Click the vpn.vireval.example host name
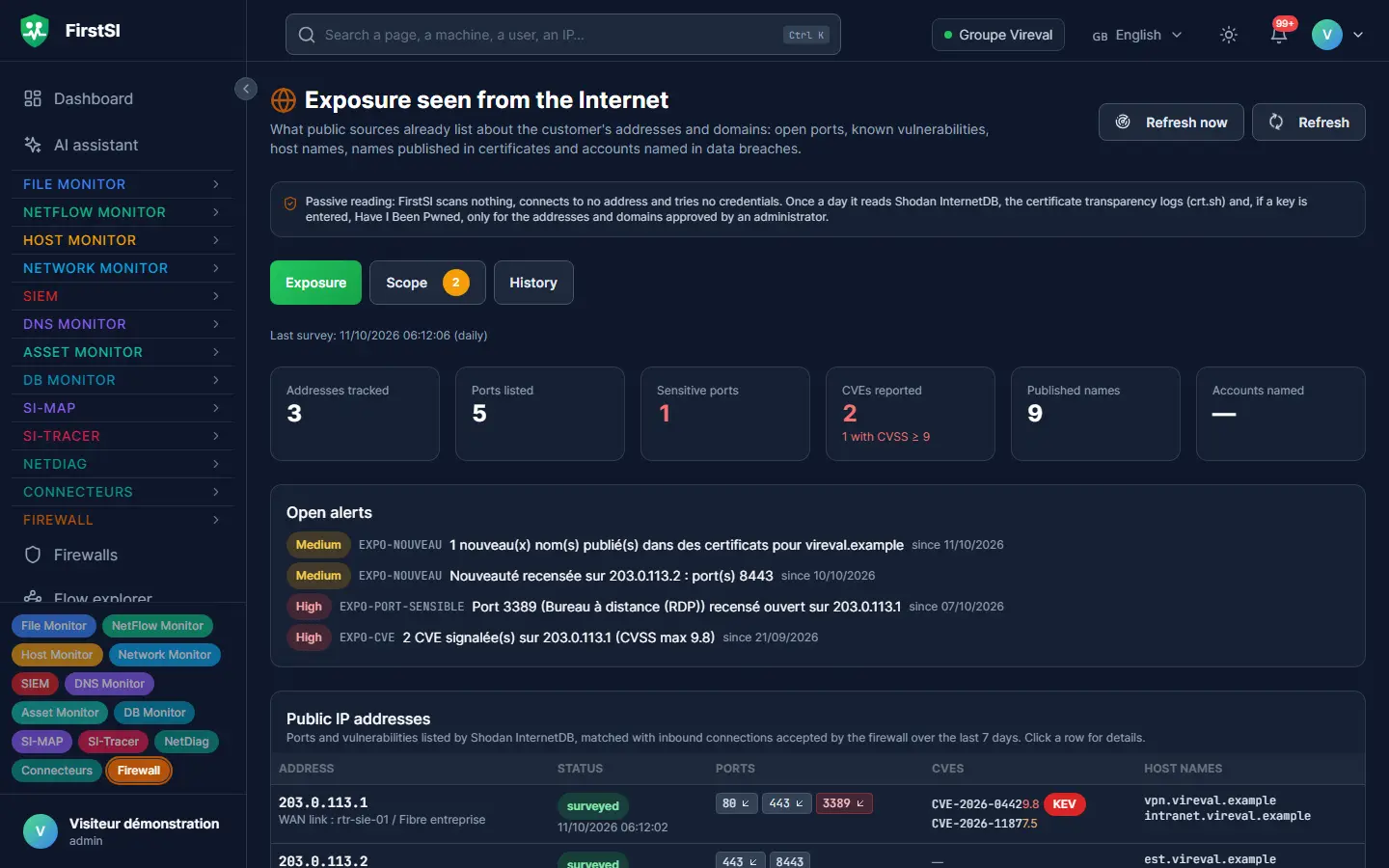The image size is (1389, 868). tap(1210, 800)
